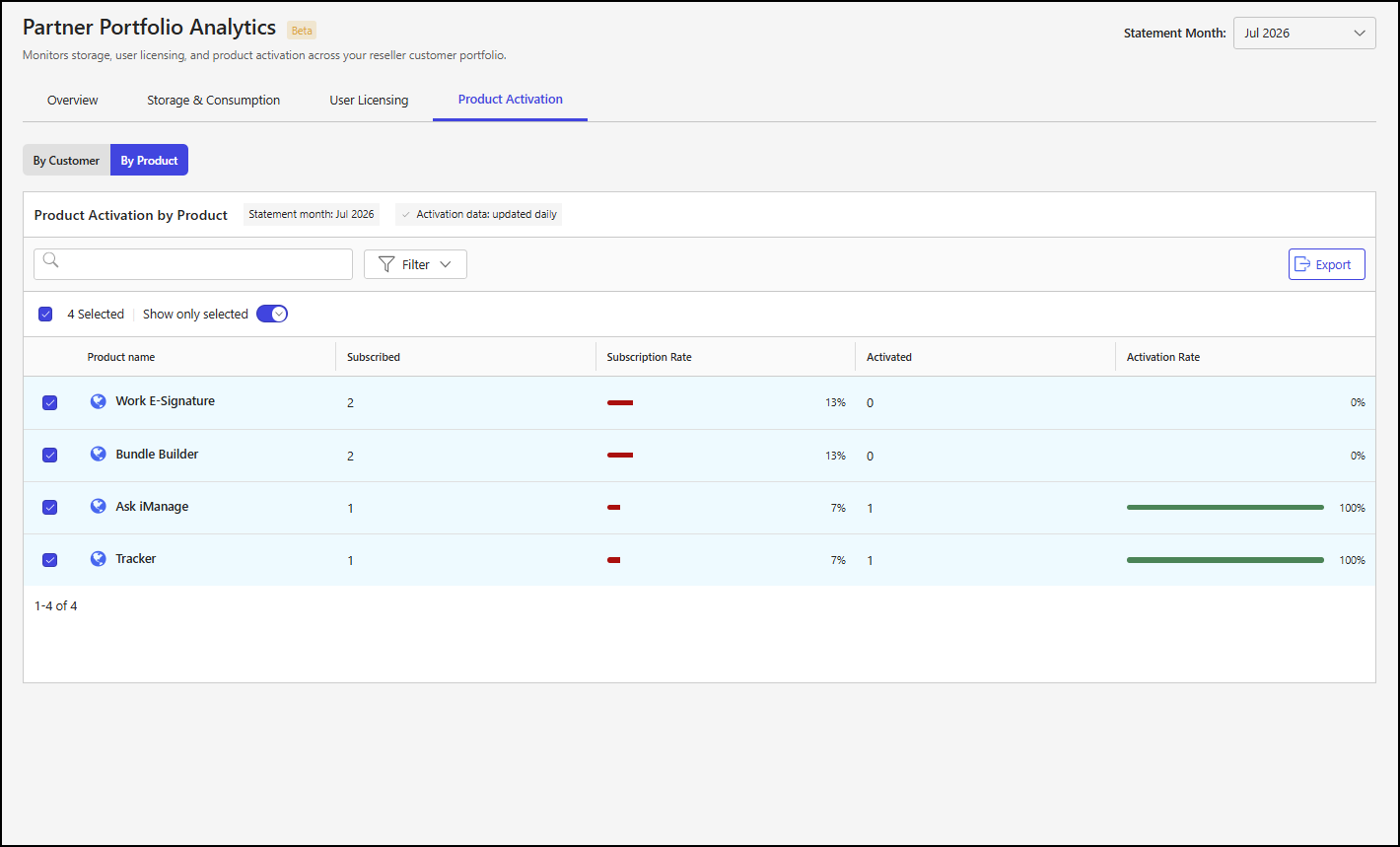Click the Beta badge next to the title
The height and width of the screenshot is (847, 1400).
[302, 30]
